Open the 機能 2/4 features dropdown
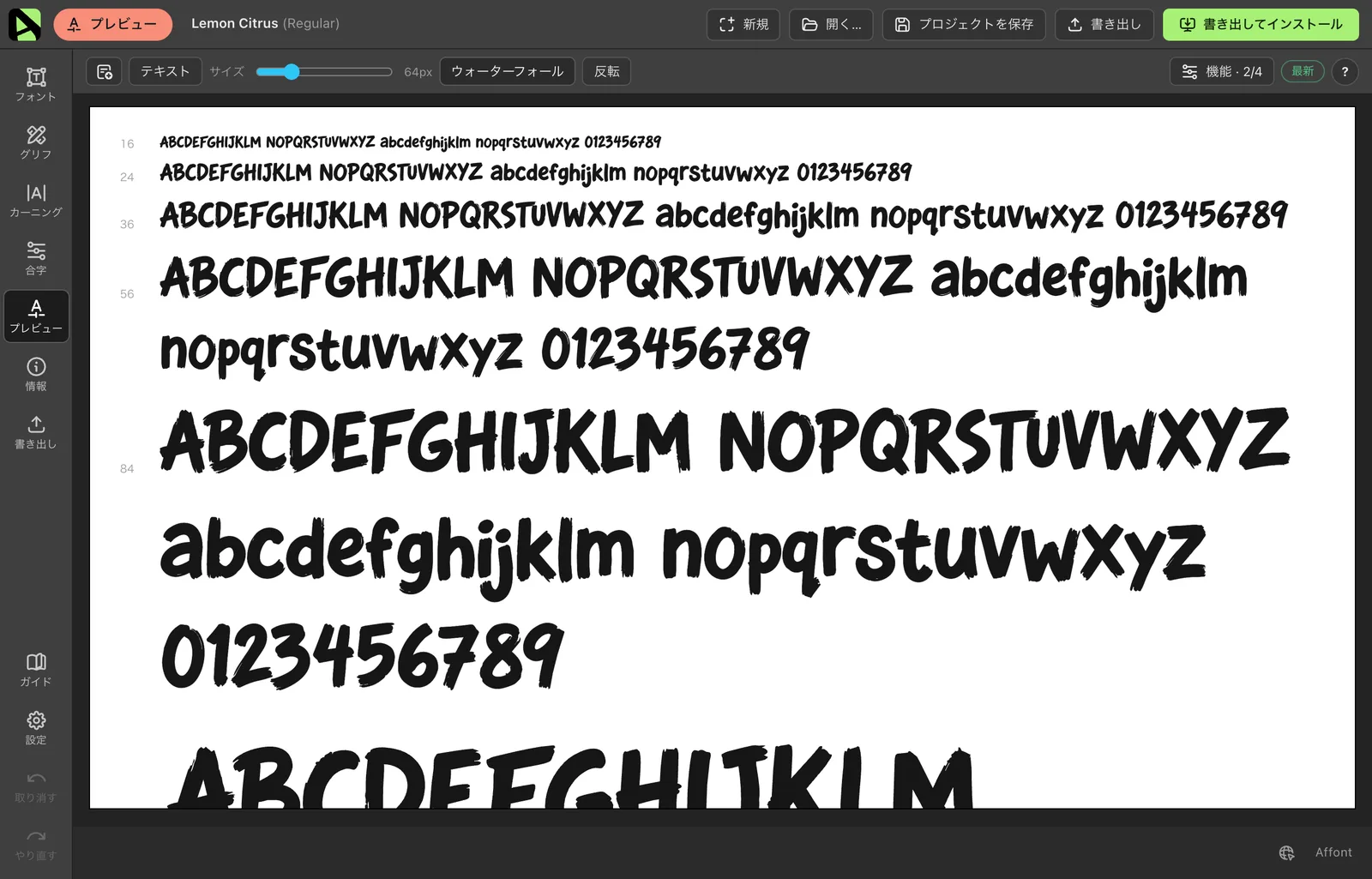 (x=1222, y=72)
